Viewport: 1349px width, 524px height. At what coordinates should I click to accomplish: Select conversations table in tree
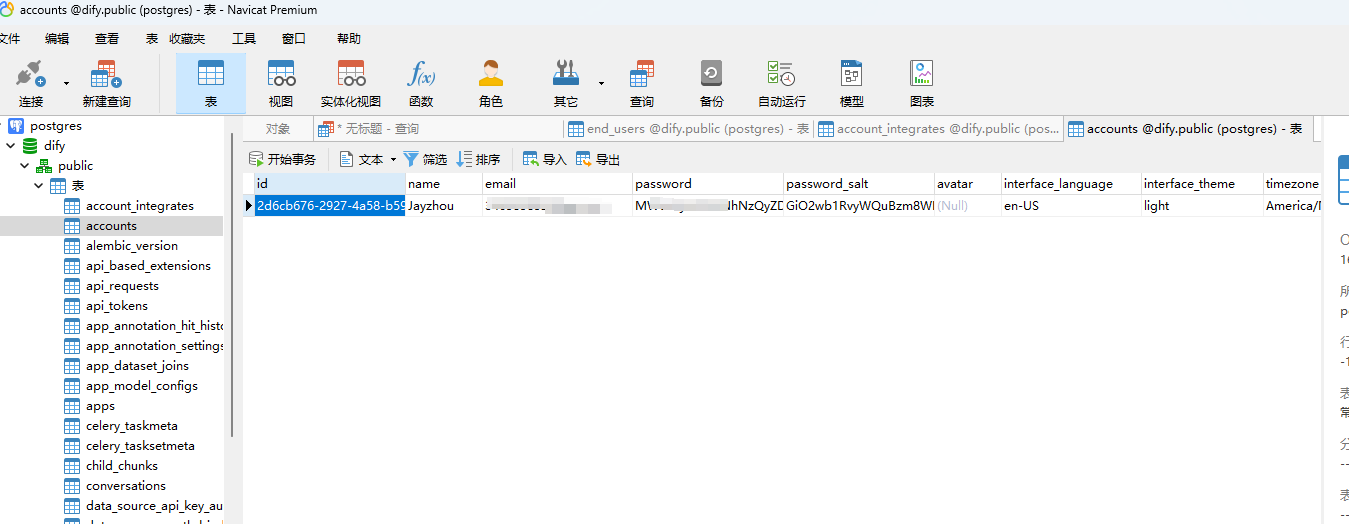[126, 486]
